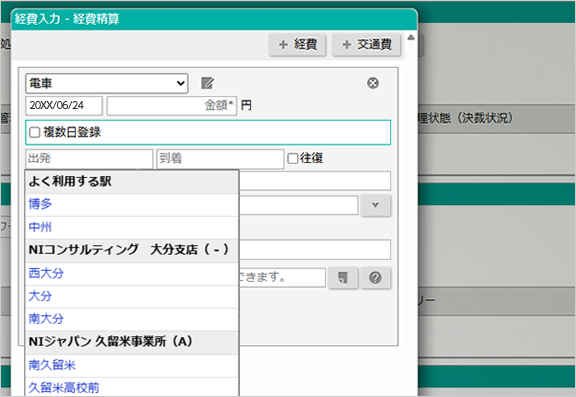The width and height of the screenshot is (576, 397).
Task: Click the scroll up arrow of dialog
Action: [x=411, y=37]
